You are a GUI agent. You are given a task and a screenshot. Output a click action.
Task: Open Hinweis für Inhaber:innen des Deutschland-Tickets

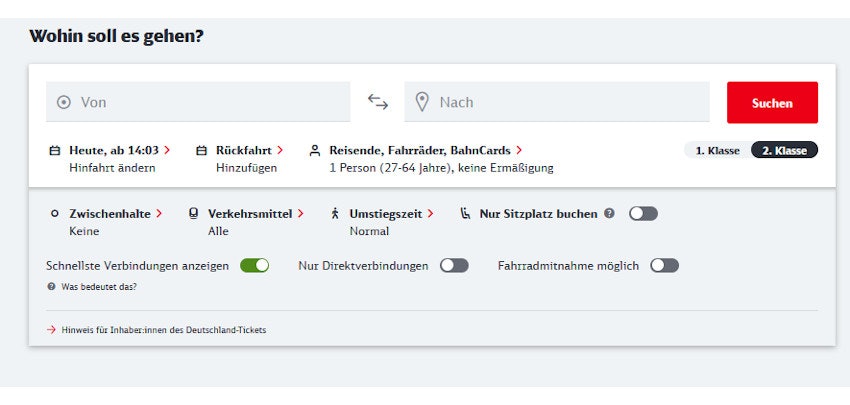[164, 330]
